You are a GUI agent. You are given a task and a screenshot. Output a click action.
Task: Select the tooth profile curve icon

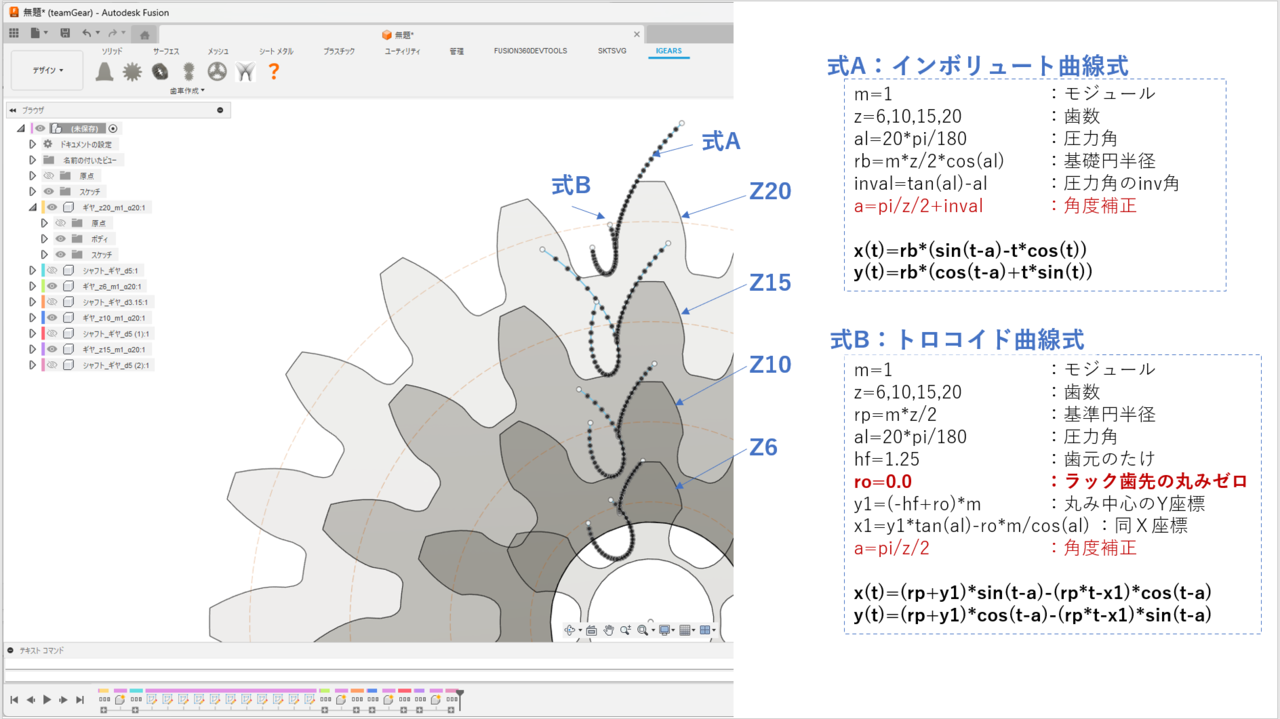(x=244, y=71)
